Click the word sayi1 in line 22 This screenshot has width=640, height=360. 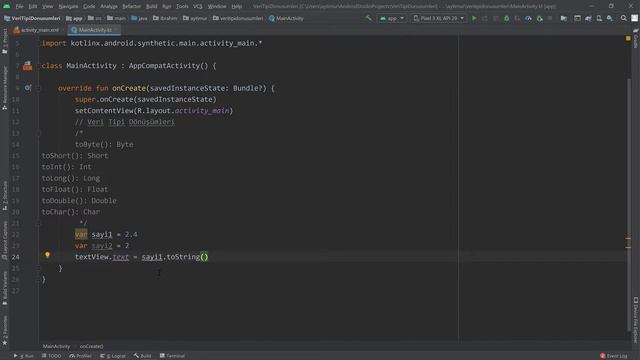coord(102,234)
